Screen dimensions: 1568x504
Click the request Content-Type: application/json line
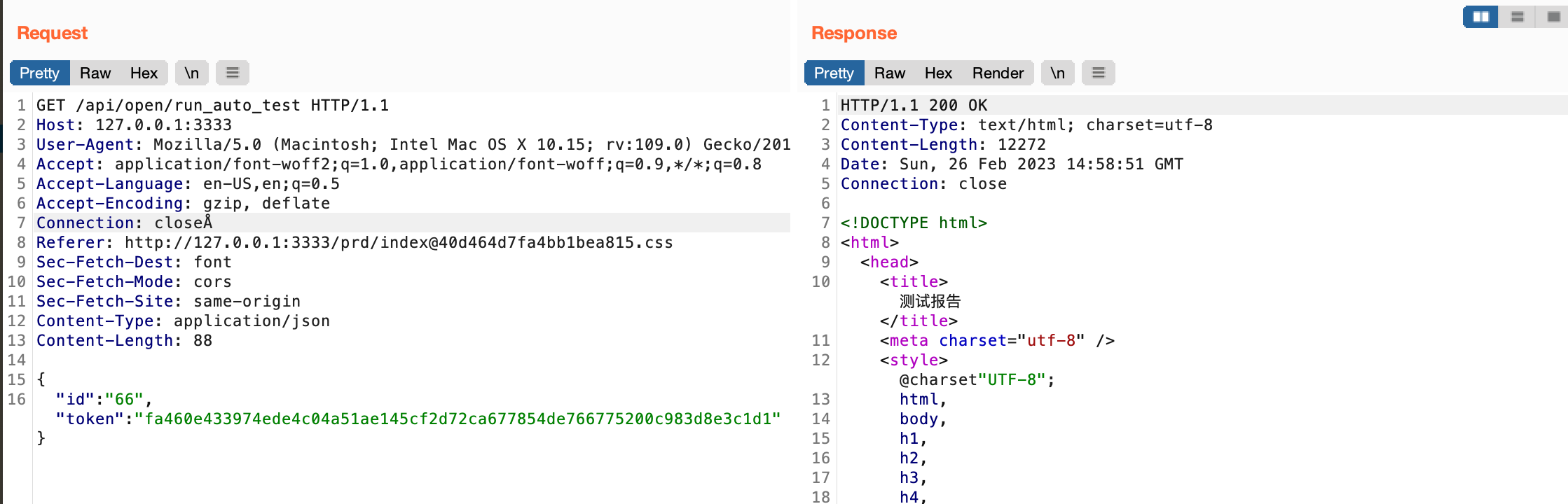point(183,321)
